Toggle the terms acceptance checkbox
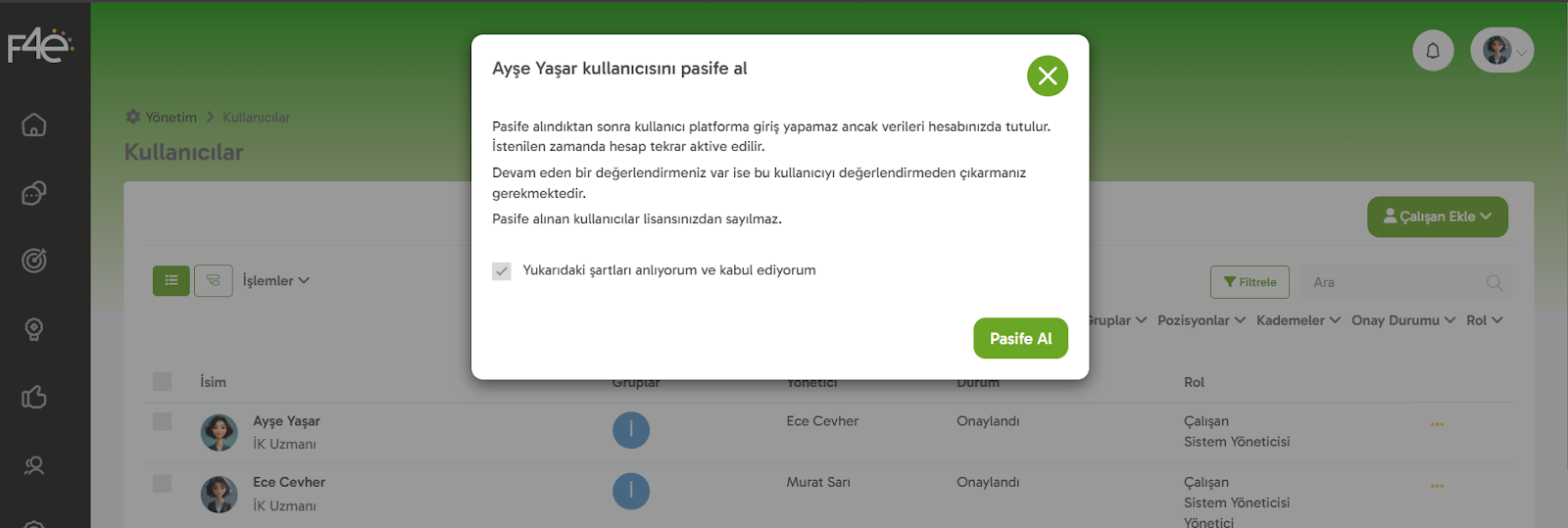The image size is (1568, 528). (x=502, y=271)
